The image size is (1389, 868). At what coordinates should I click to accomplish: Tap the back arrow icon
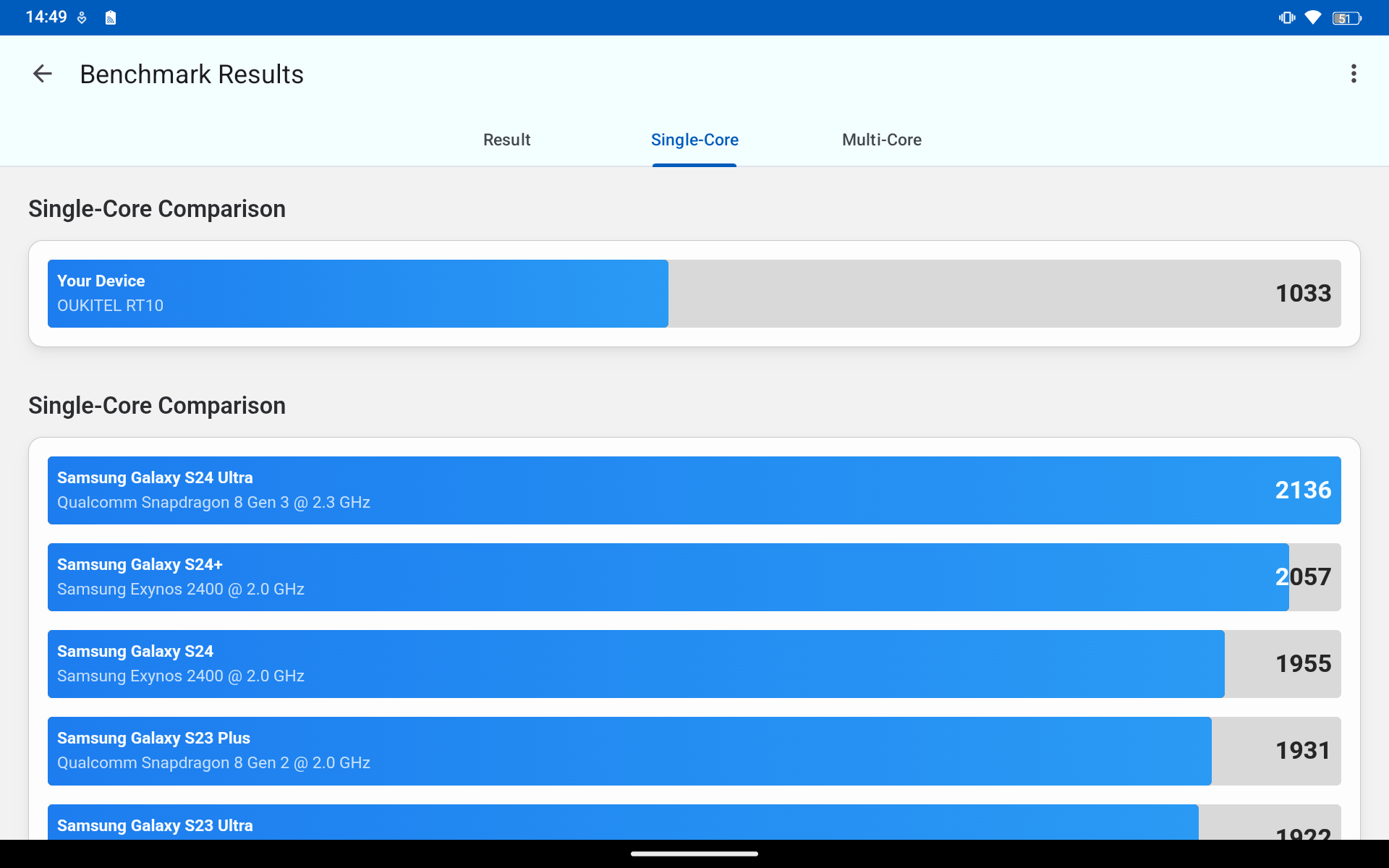[x=43, y=74]
